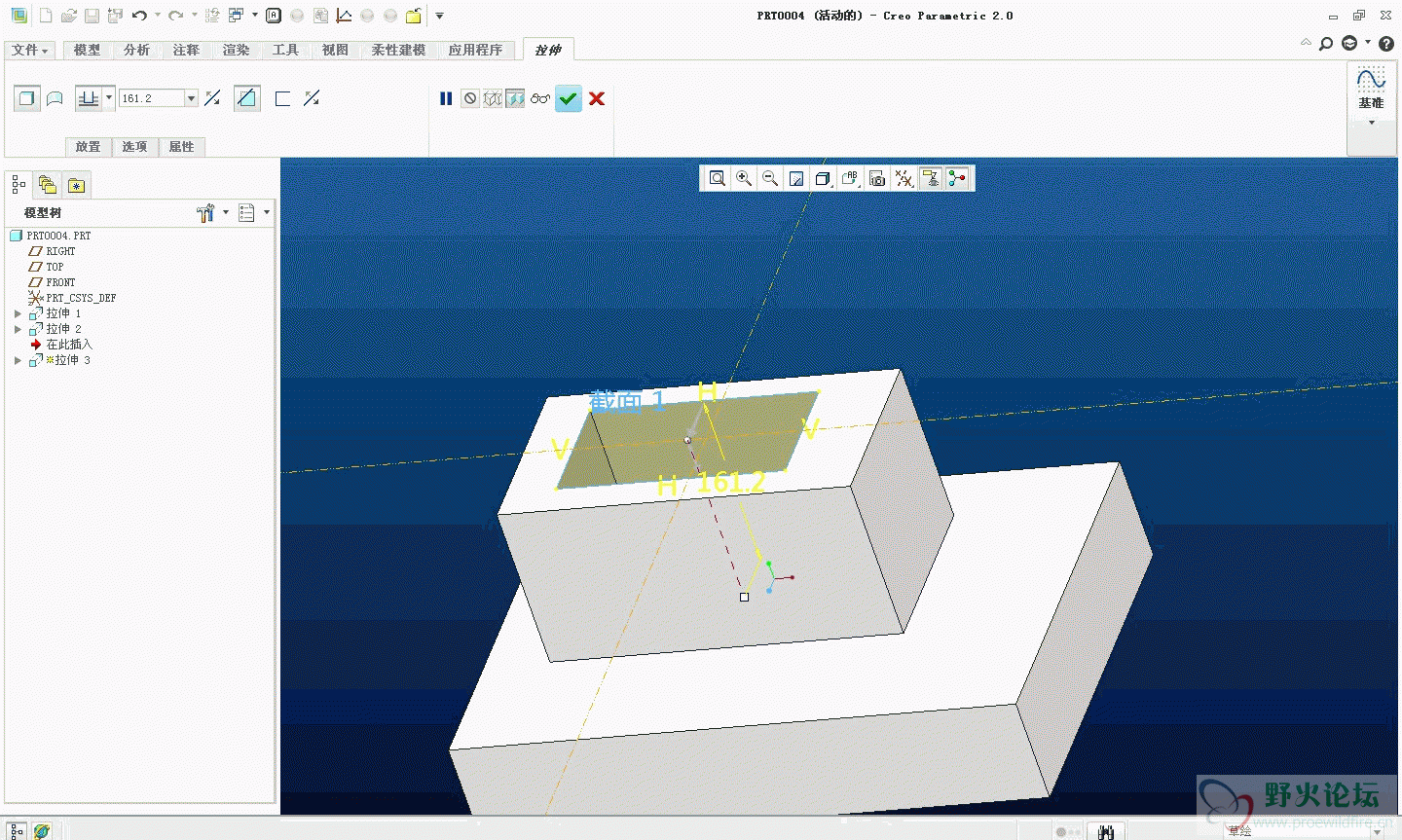Open the depth type option dropdown
The width and height of the screenshot is (1402, 840).
pyautogui.click(x=109, y=97)
